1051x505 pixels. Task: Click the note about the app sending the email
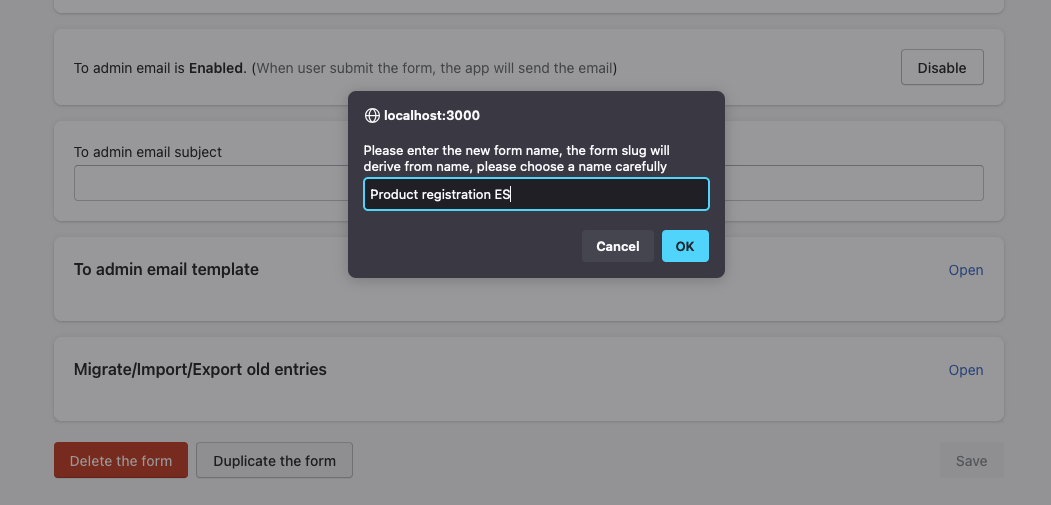(434, 68)
